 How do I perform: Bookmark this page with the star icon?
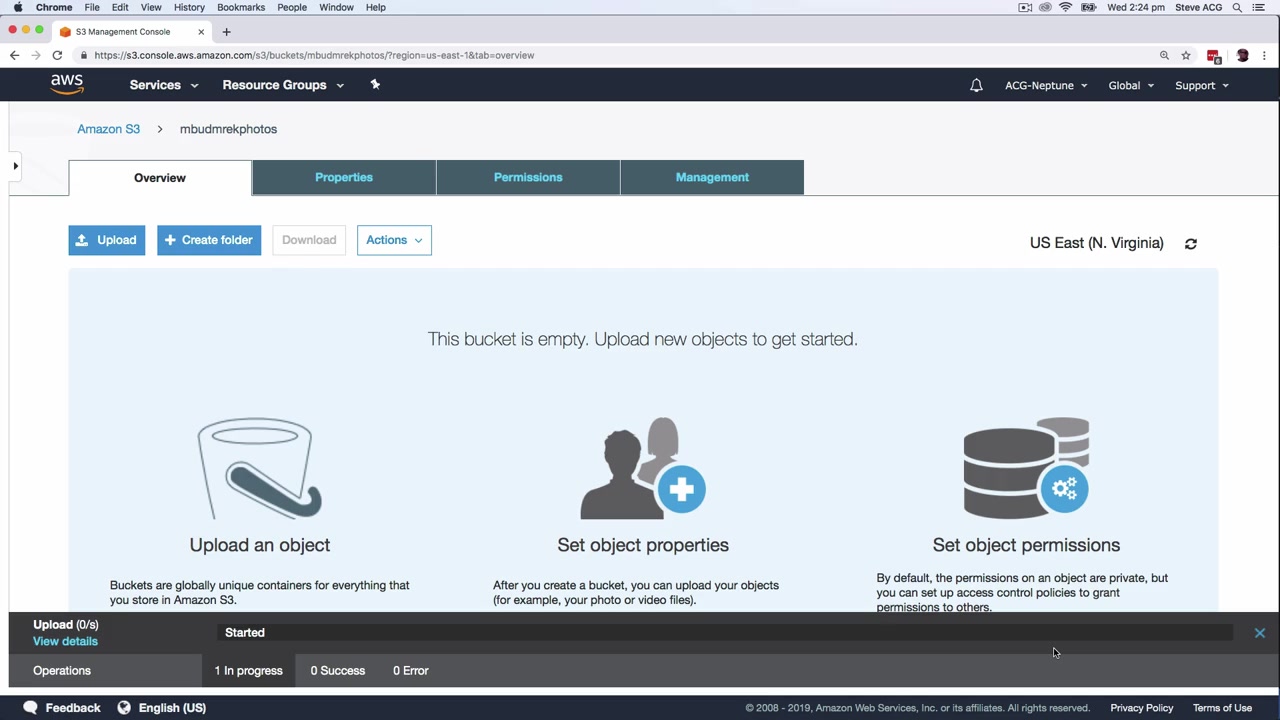tap(1186, 55)
